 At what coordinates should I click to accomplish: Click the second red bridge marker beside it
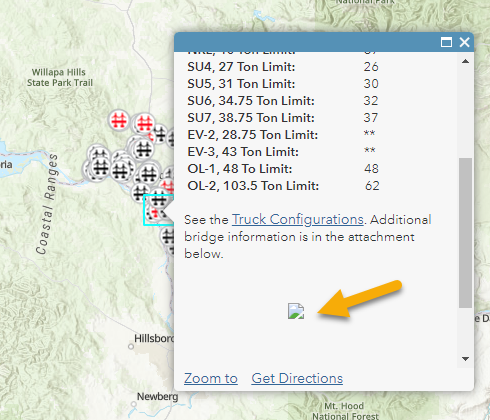[145, 124]
